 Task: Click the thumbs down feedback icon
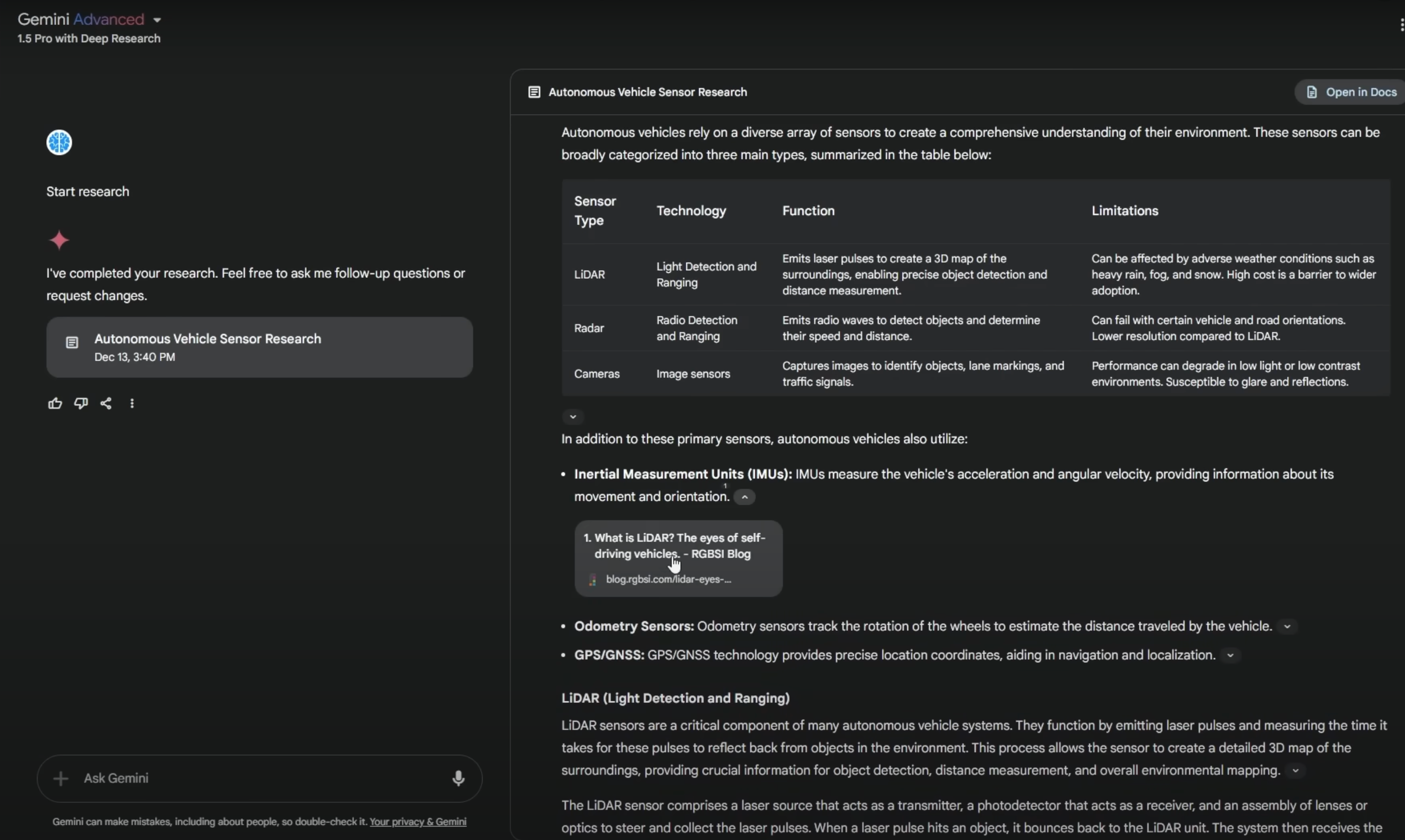81,404
